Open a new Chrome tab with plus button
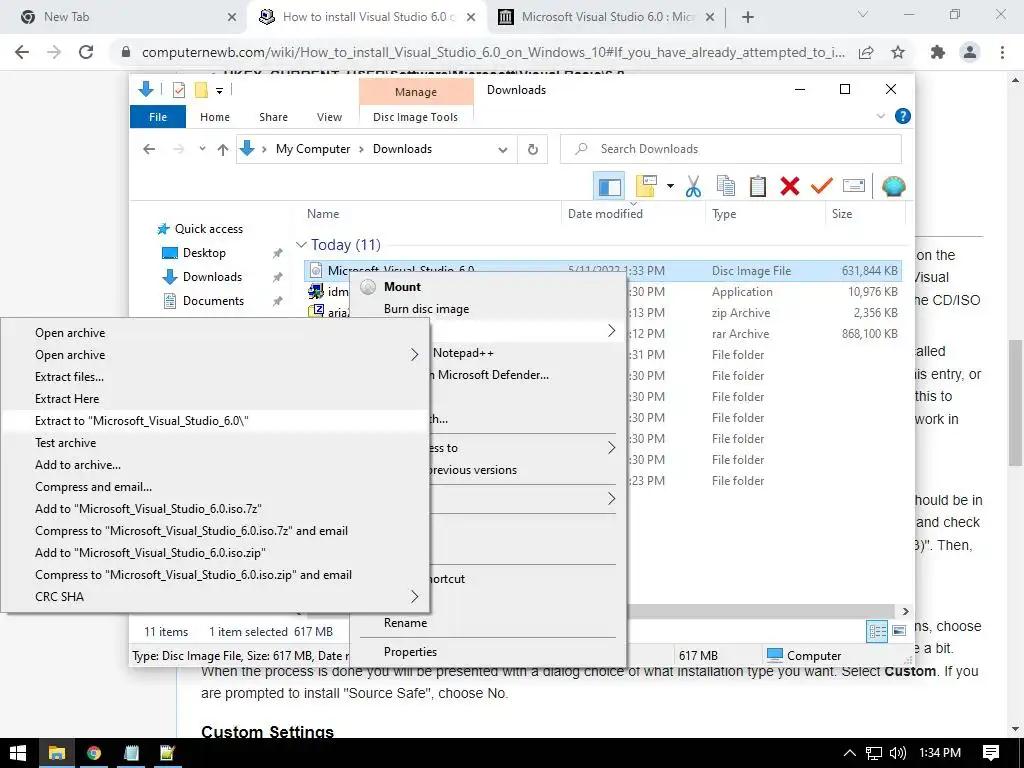 [748, 17]
